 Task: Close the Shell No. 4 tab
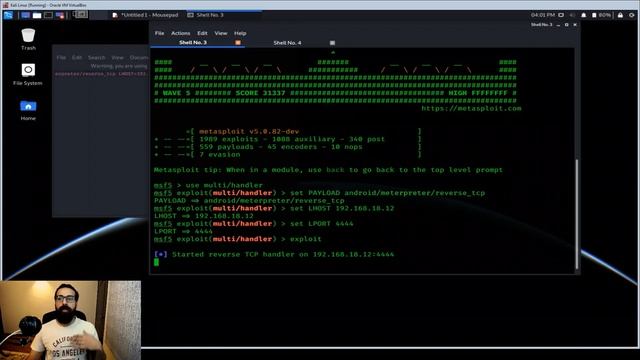(332, 42)
